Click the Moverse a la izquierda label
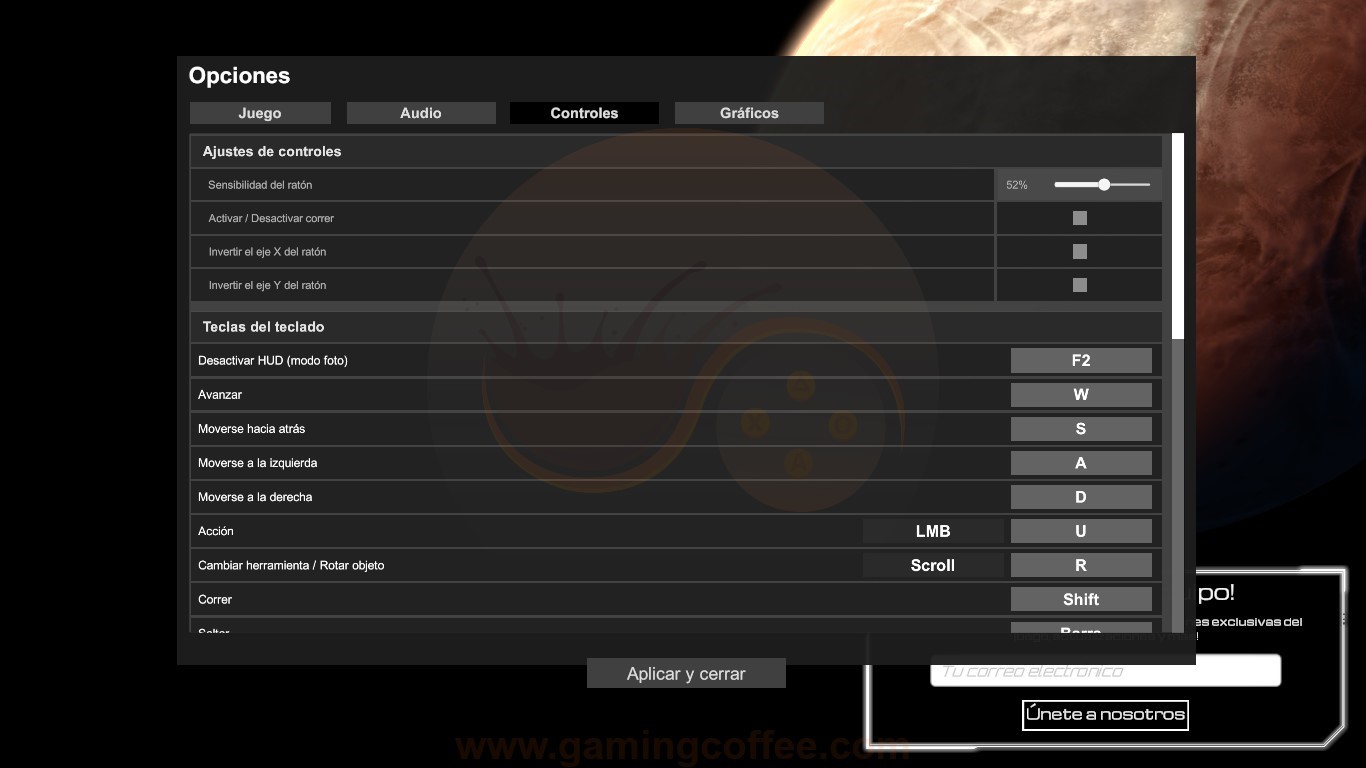 [x=258, y=463]
